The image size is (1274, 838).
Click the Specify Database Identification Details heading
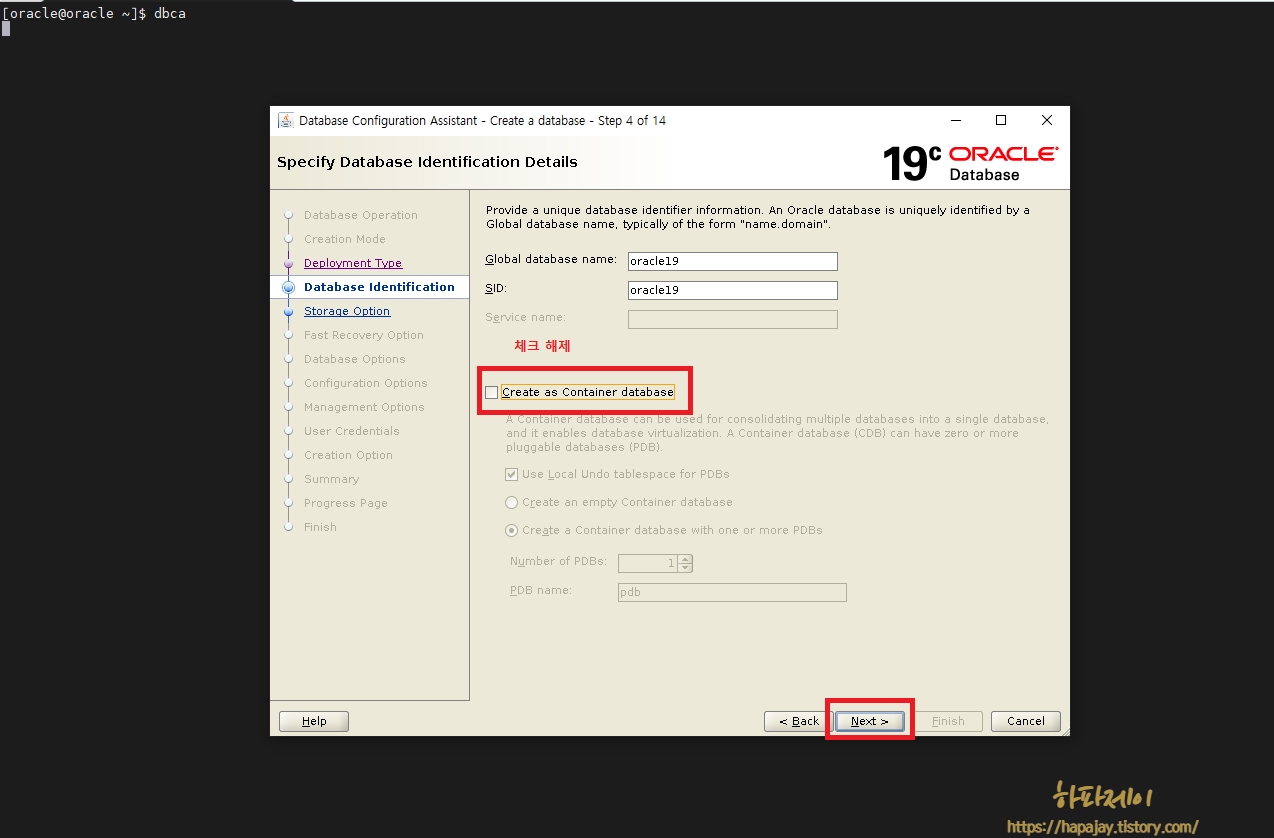pyautogui.click(x=427, y=162)
